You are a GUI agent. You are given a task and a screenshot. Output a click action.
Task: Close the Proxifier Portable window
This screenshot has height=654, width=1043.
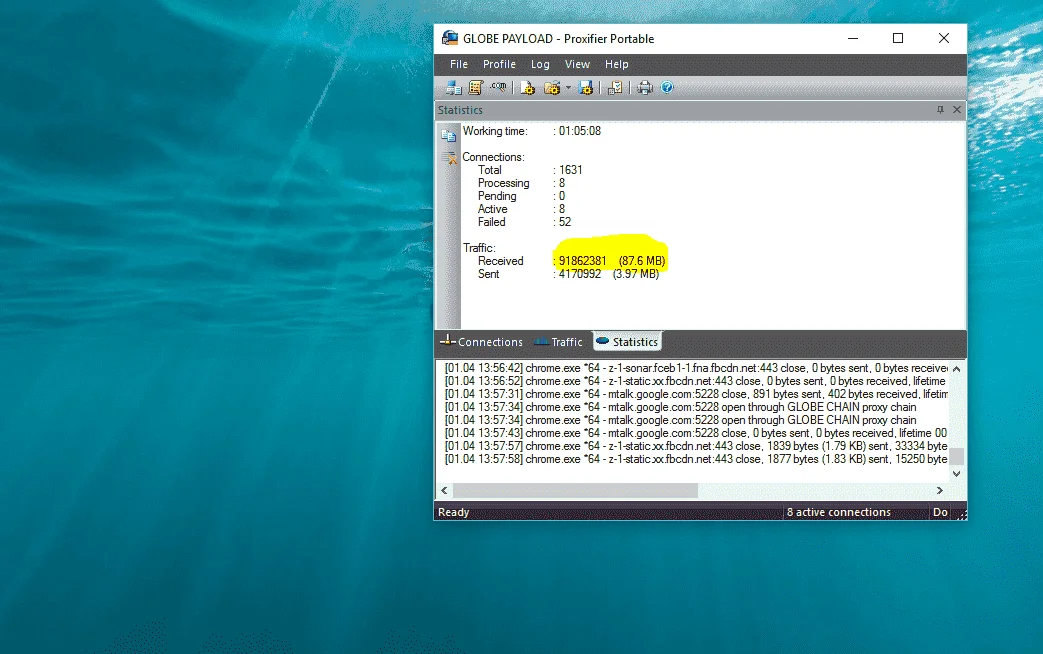[944, 39]
